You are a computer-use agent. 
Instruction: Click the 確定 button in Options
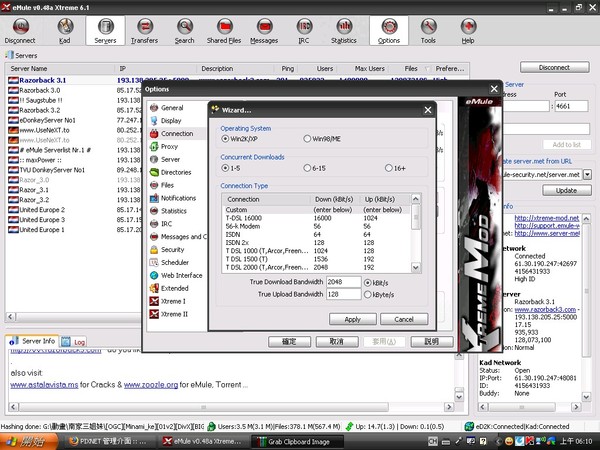[289, 341]
